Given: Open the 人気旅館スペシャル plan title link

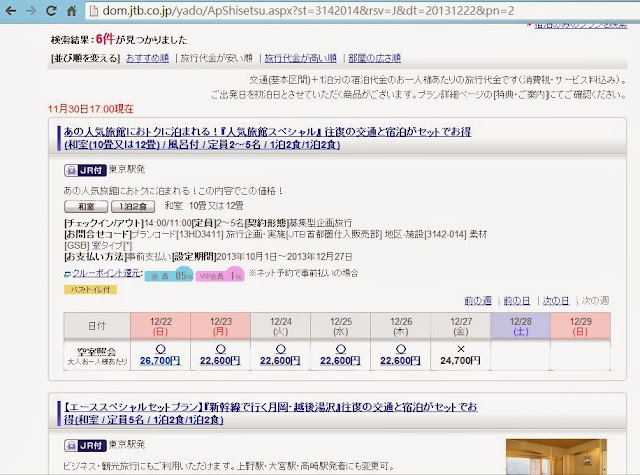Looking at the screenshot, I should point(267,138).
